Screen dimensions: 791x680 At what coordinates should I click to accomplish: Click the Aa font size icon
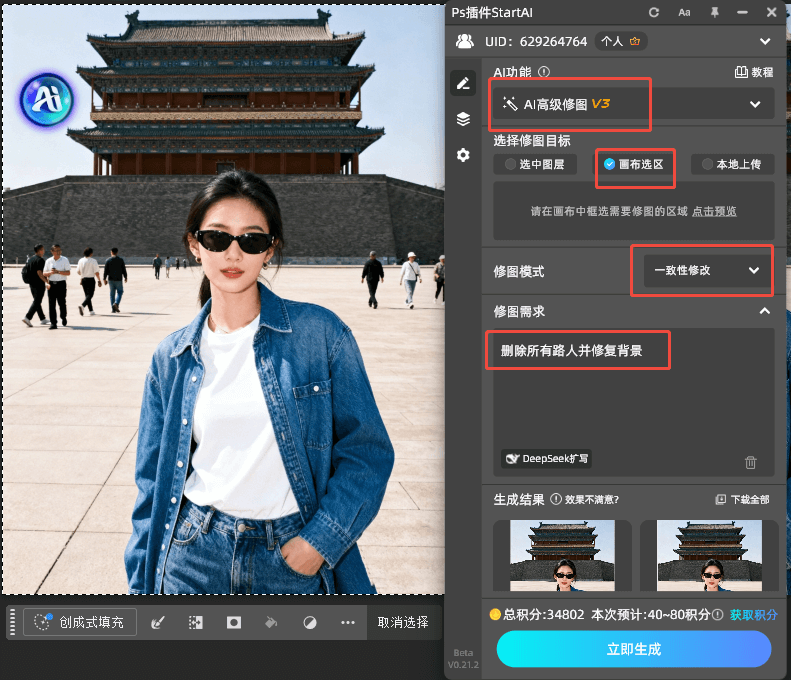pos(684,12)
